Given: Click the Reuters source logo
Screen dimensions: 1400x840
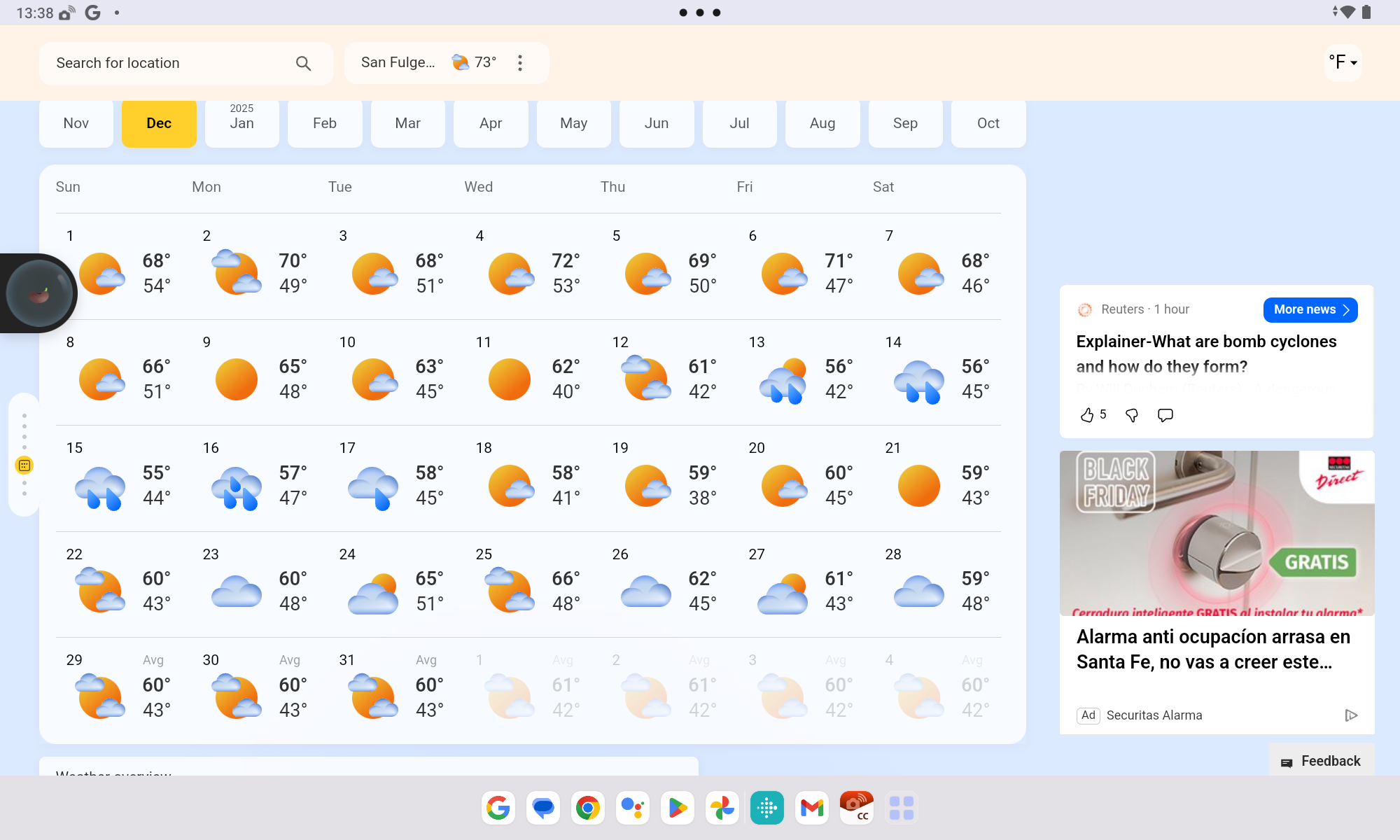Looking at the screenshot, I should click(1085, 309).
